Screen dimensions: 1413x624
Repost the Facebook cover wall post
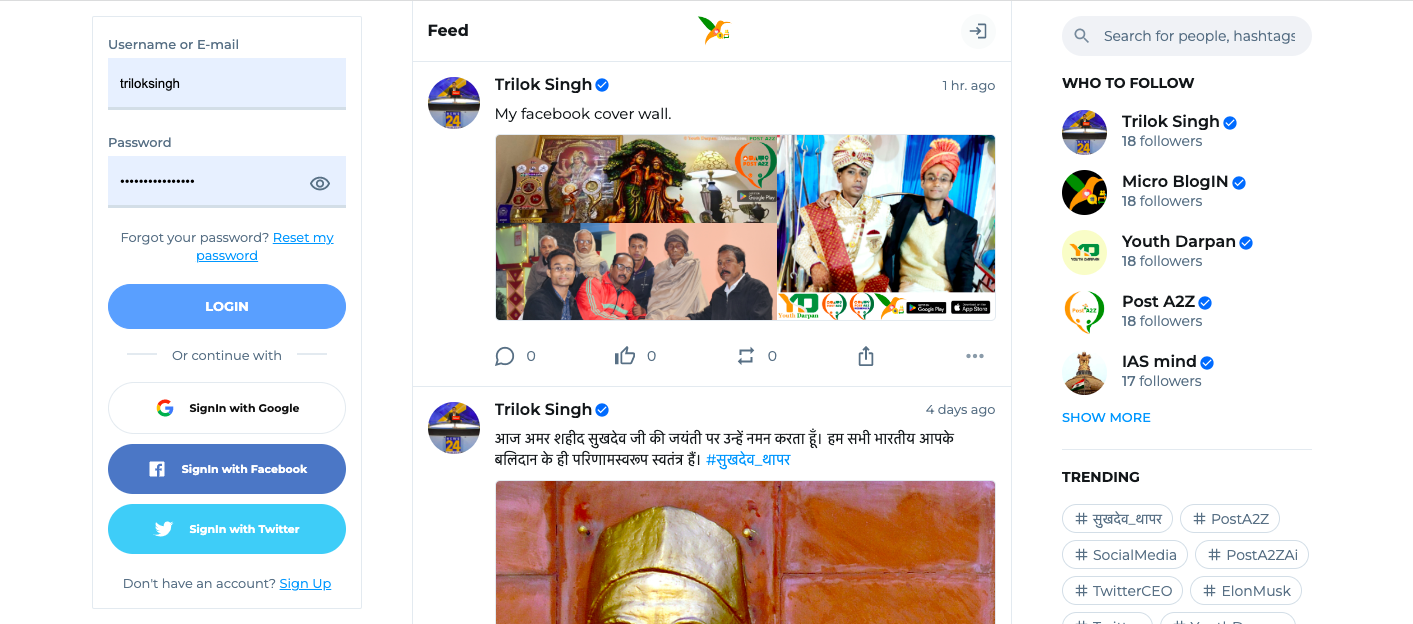pyautogui.click(x=746, y=356)
